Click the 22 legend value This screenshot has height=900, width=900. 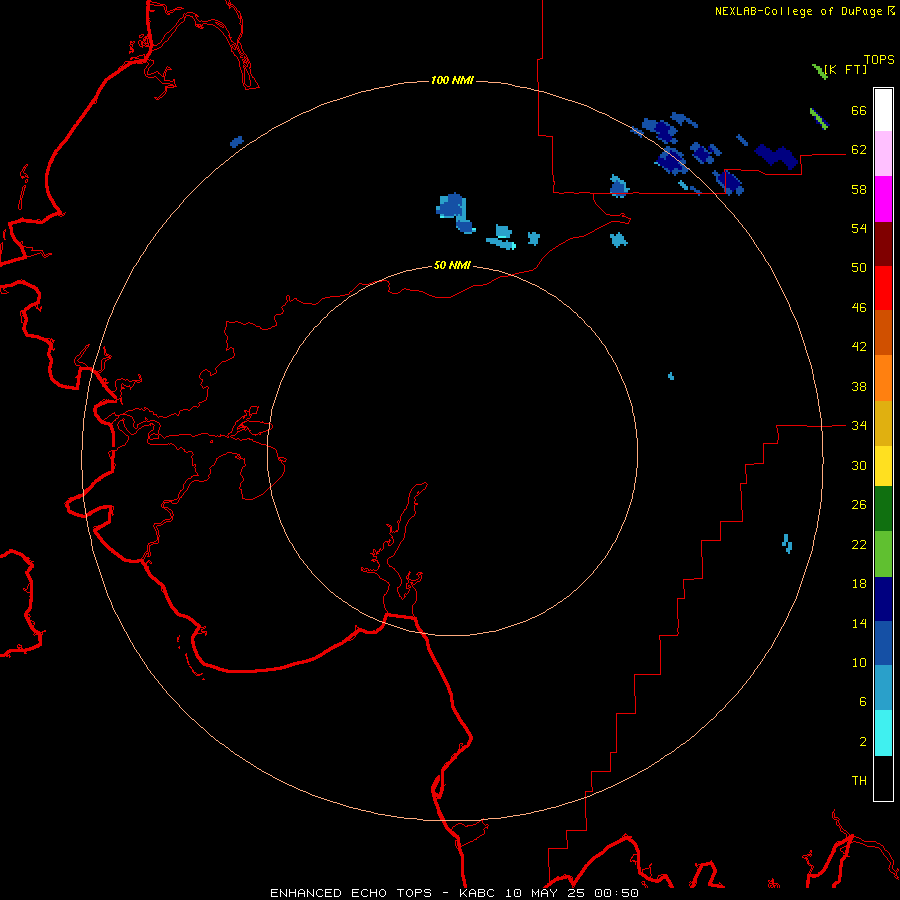click(859, 544)
